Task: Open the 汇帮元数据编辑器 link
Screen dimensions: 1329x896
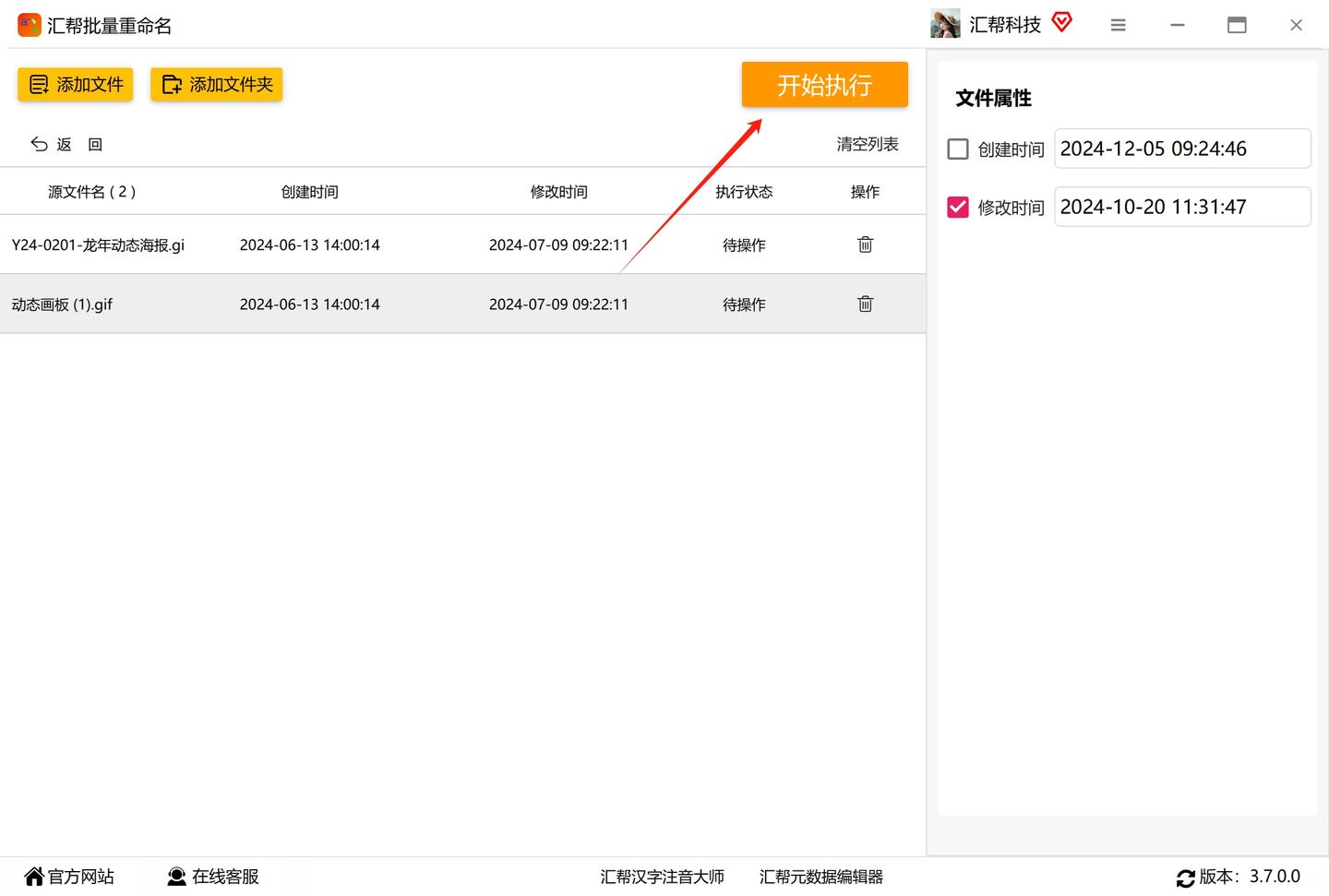Action: [x=821, y=877]
